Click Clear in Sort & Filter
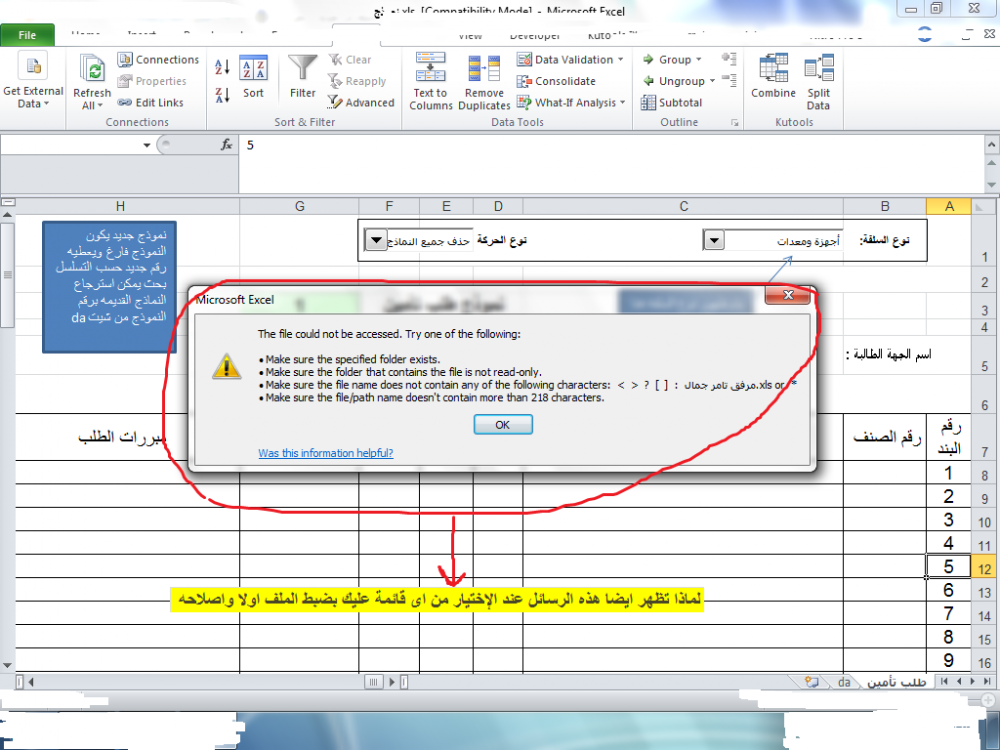 [349, 59]
